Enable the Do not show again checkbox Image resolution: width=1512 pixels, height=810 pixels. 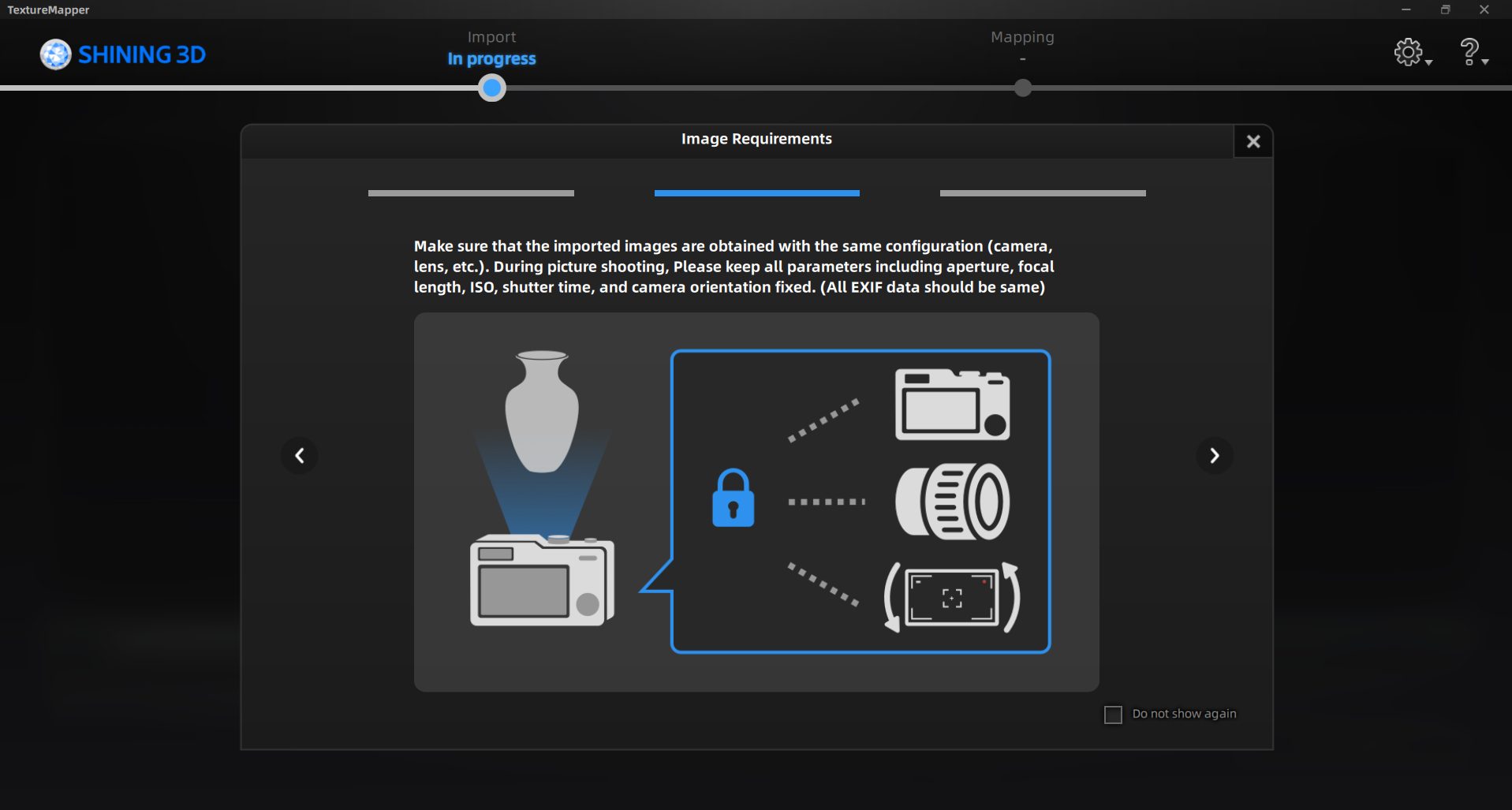(x=1113, y=715)
